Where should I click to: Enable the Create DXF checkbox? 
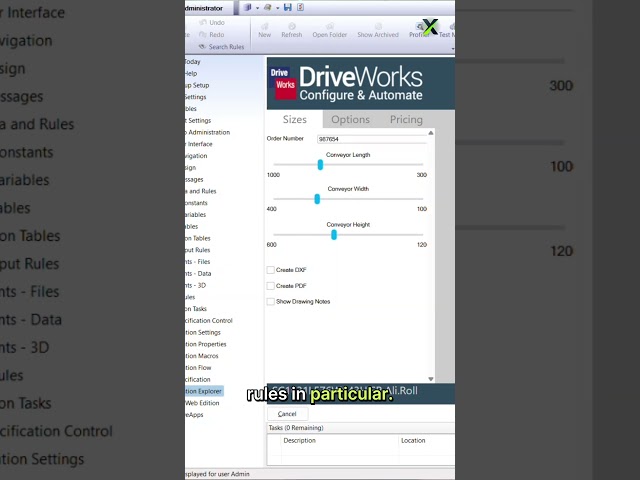(x=270, y=270)
